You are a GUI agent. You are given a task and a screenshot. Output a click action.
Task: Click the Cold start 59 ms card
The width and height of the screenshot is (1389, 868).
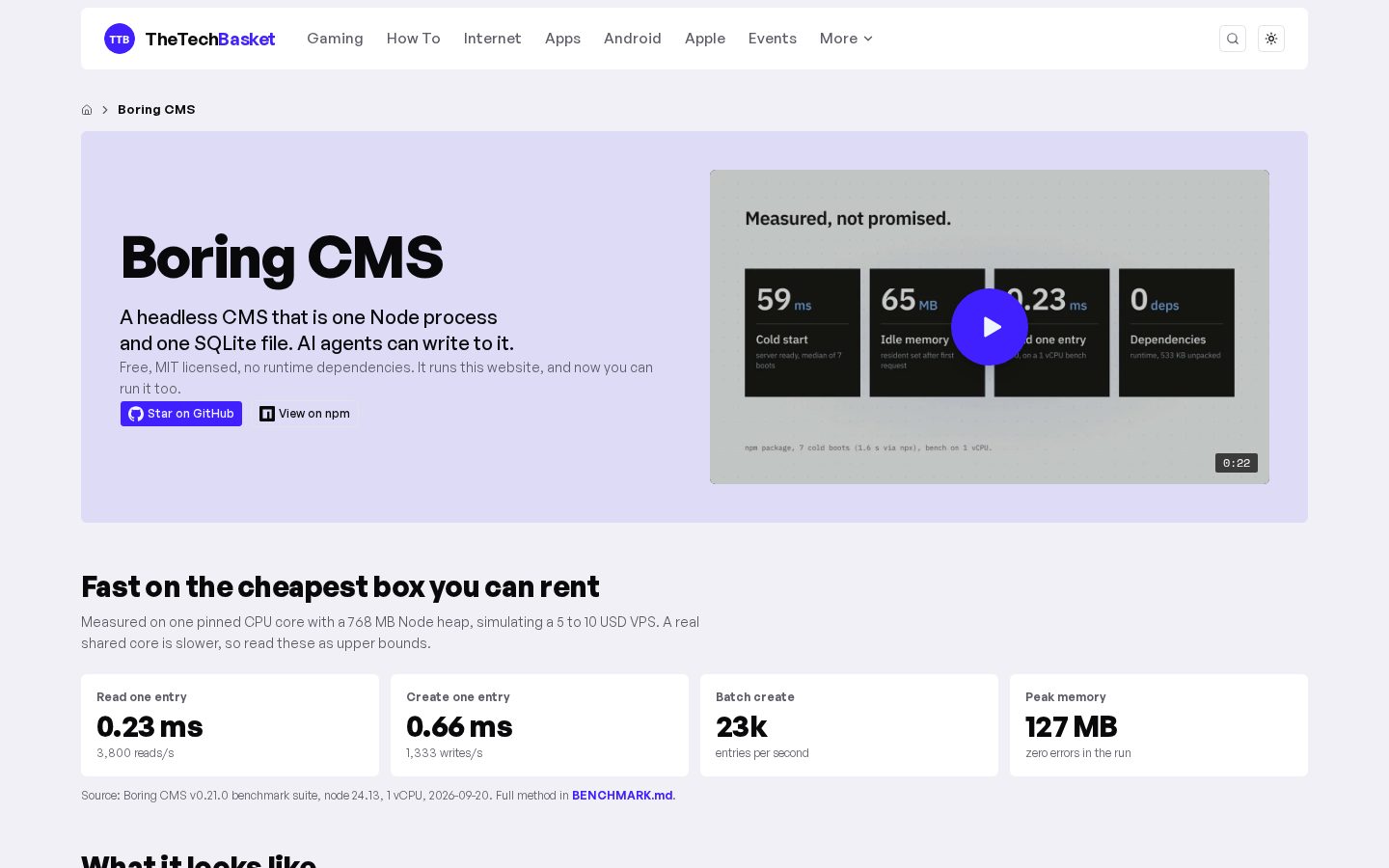(x=803, y=333)
